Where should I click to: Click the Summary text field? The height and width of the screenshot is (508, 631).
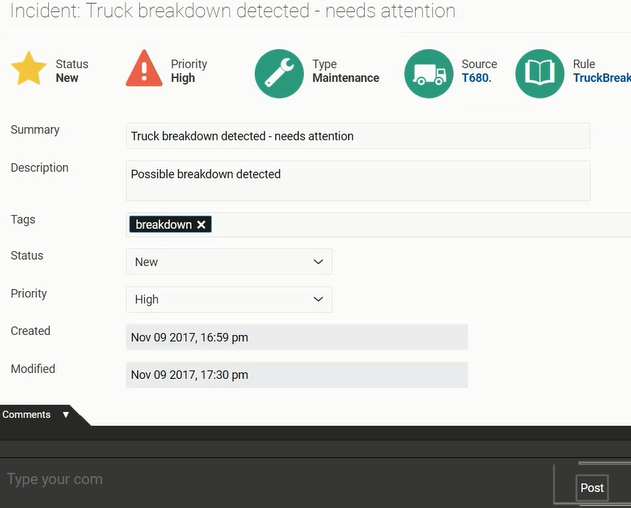pyautogui.click(x=358, y=136)
